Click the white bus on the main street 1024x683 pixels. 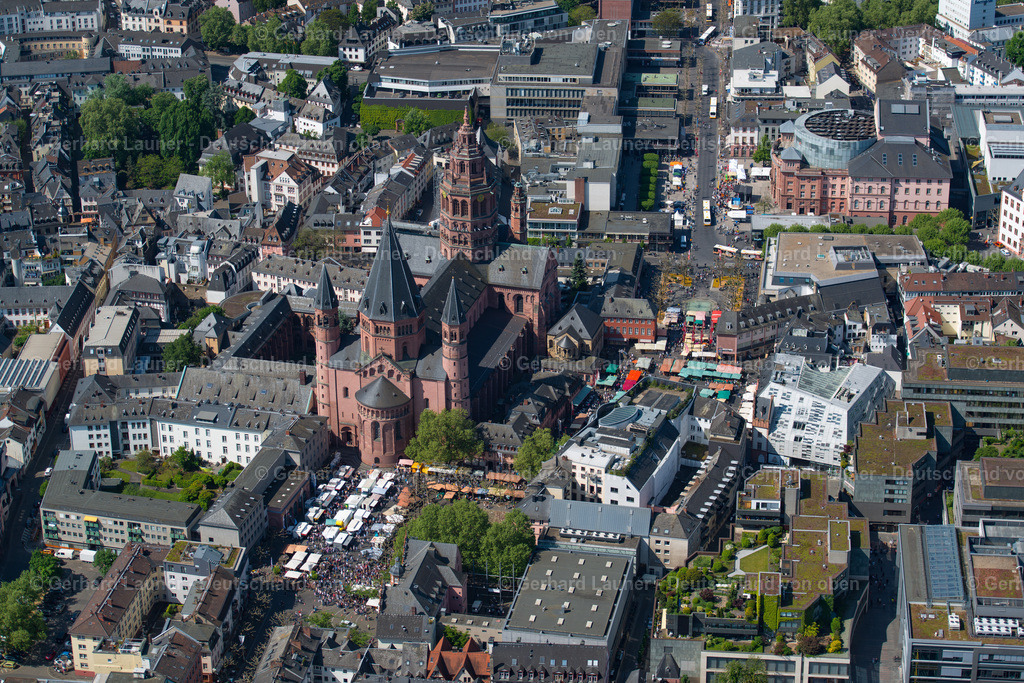(x=706, y=212)
